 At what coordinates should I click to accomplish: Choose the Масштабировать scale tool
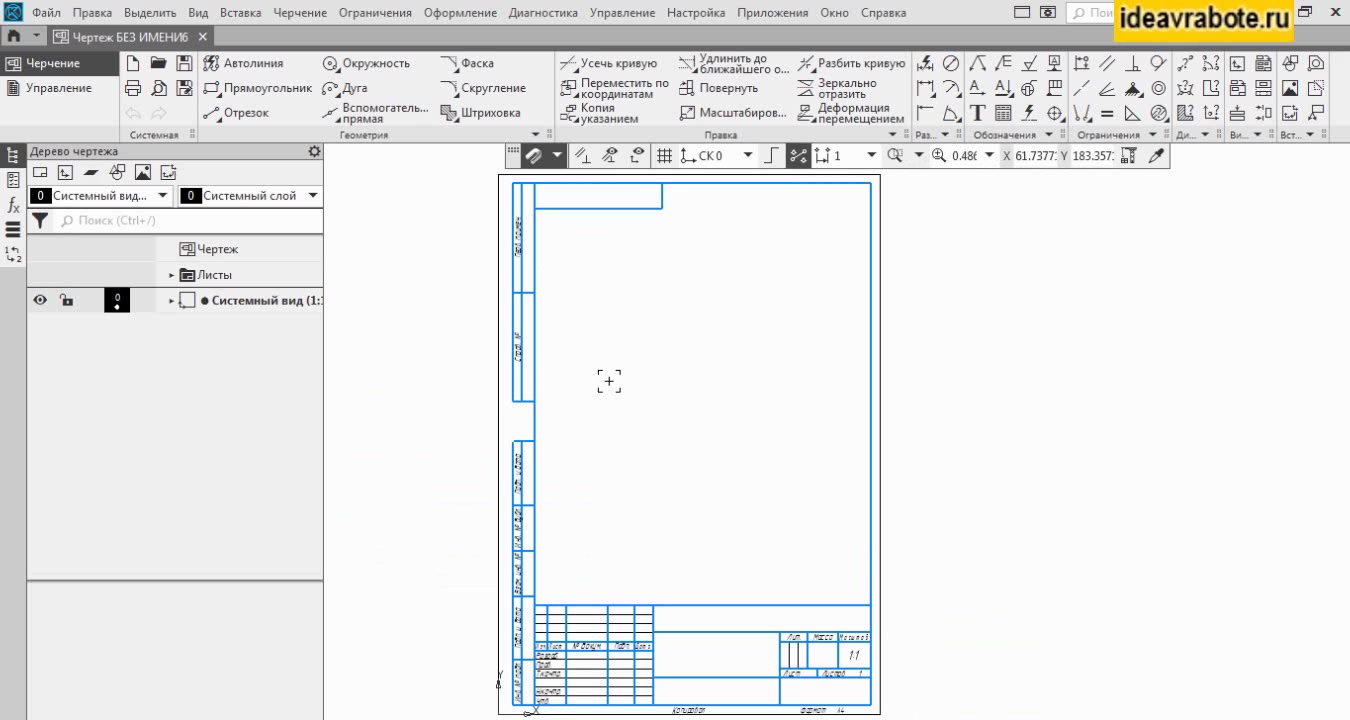click(x=733, y=113)
